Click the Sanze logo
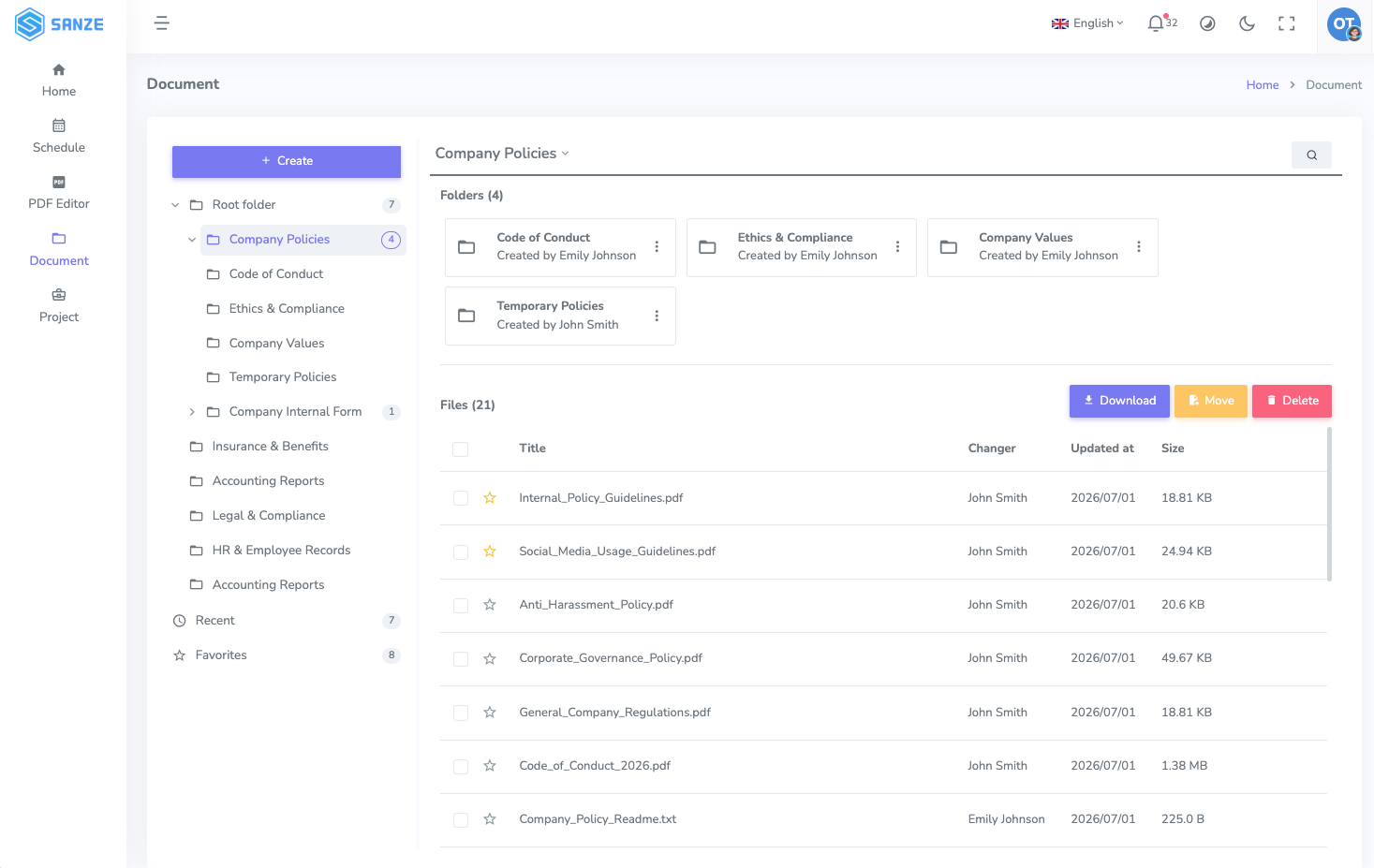The height and width of the screenshot is (868, 1374). (59, 24)
